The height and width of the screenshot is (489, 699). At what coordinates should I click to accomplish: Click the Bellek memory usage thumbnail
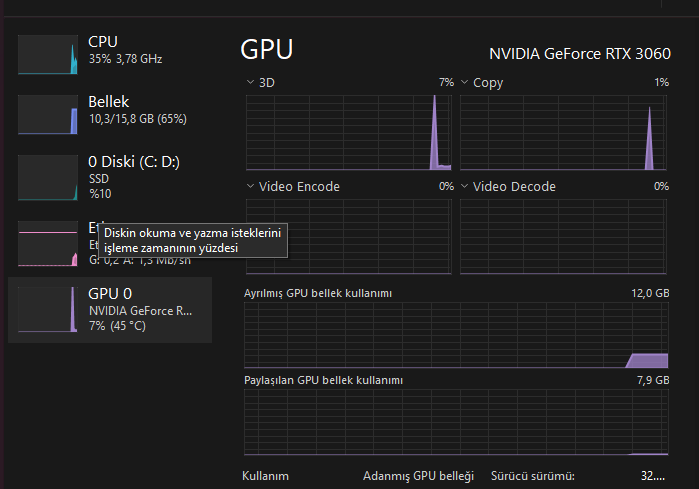(48, 114)
